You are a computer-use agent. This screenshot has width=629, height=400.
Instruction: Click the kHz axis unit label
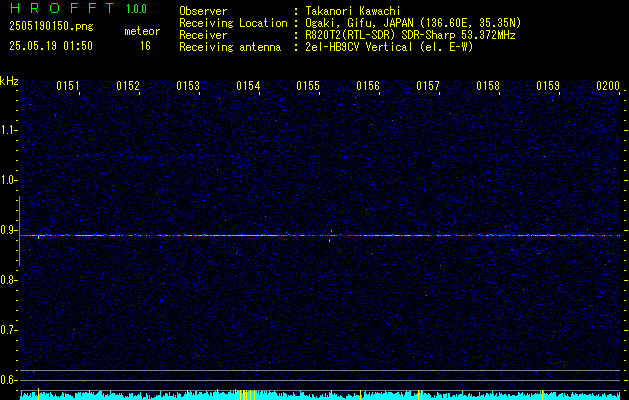tap(9, 81)
